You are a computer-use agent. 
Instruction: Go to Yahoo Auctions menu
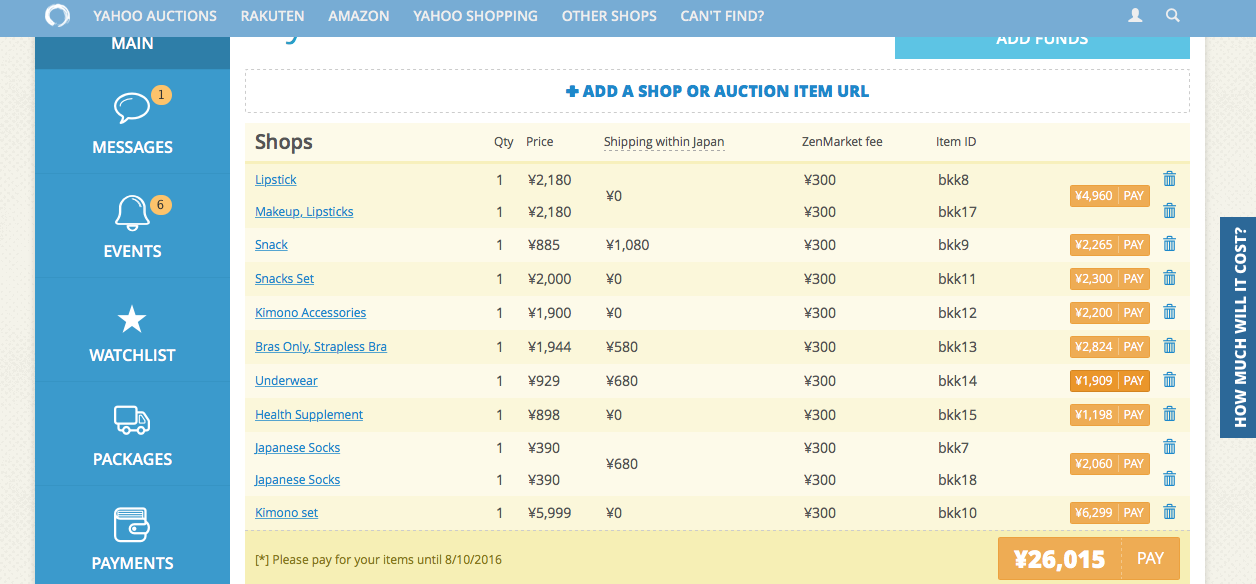pos(155,16)
